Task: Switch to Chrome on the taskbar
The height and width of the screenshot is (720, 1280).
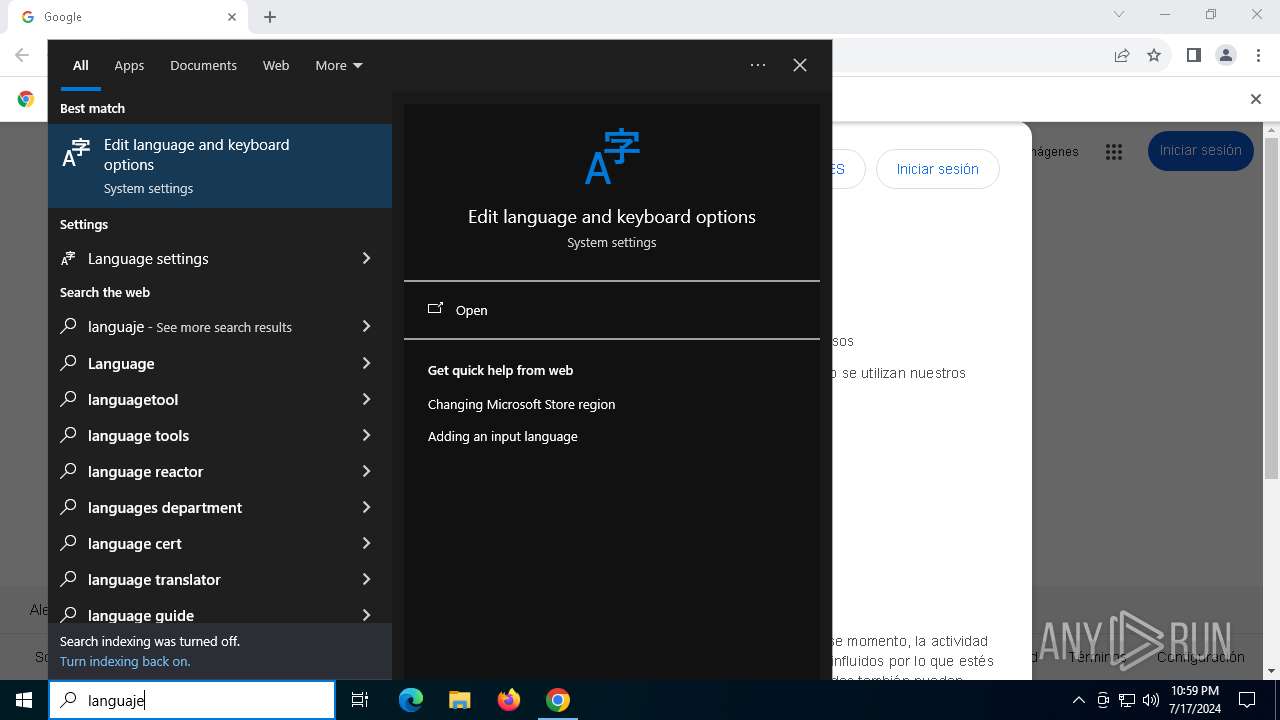Action: click(x=558, y=700)
